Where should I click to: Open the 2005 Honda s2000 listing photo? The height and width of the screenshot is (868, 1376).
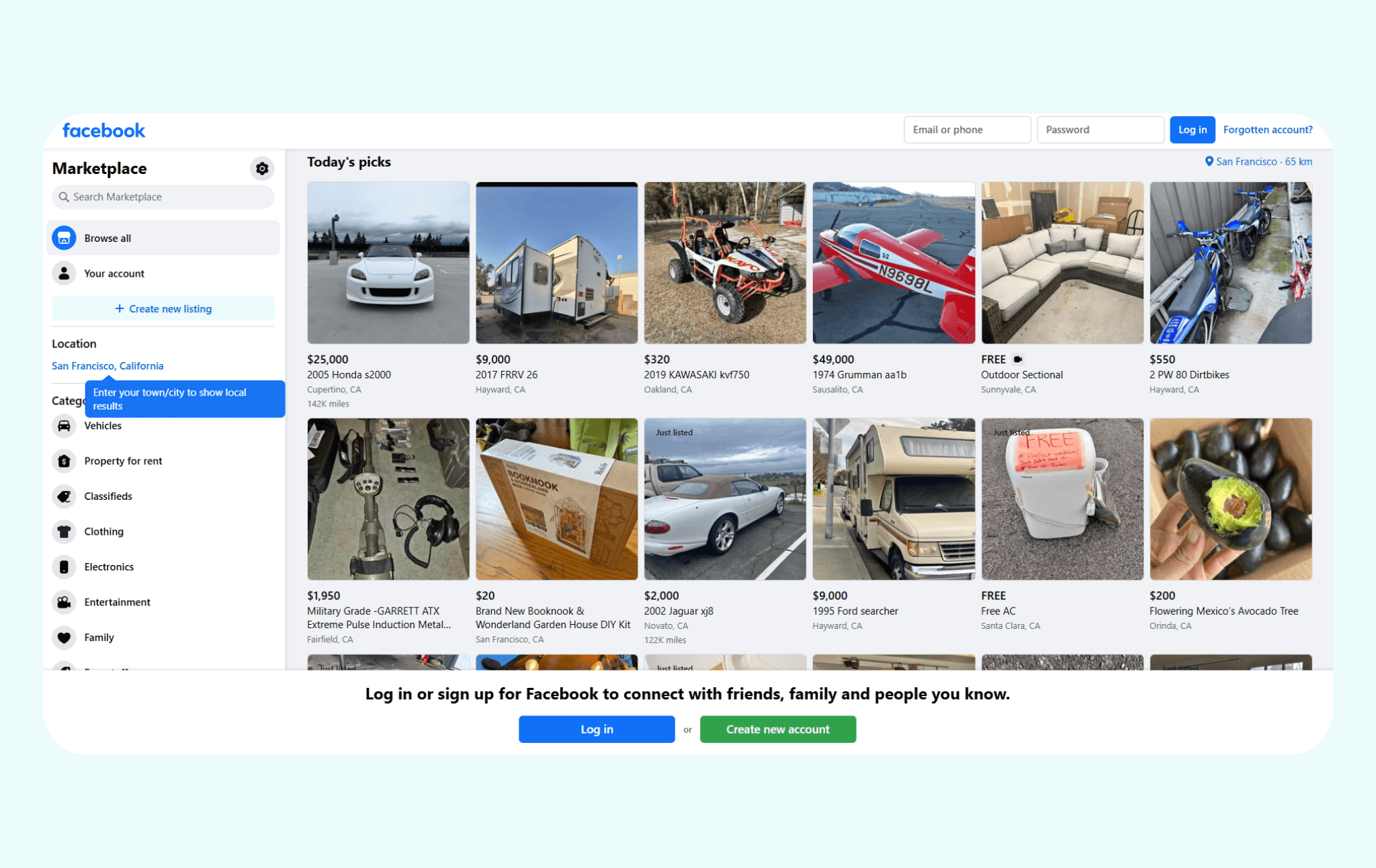coord(388,263)
